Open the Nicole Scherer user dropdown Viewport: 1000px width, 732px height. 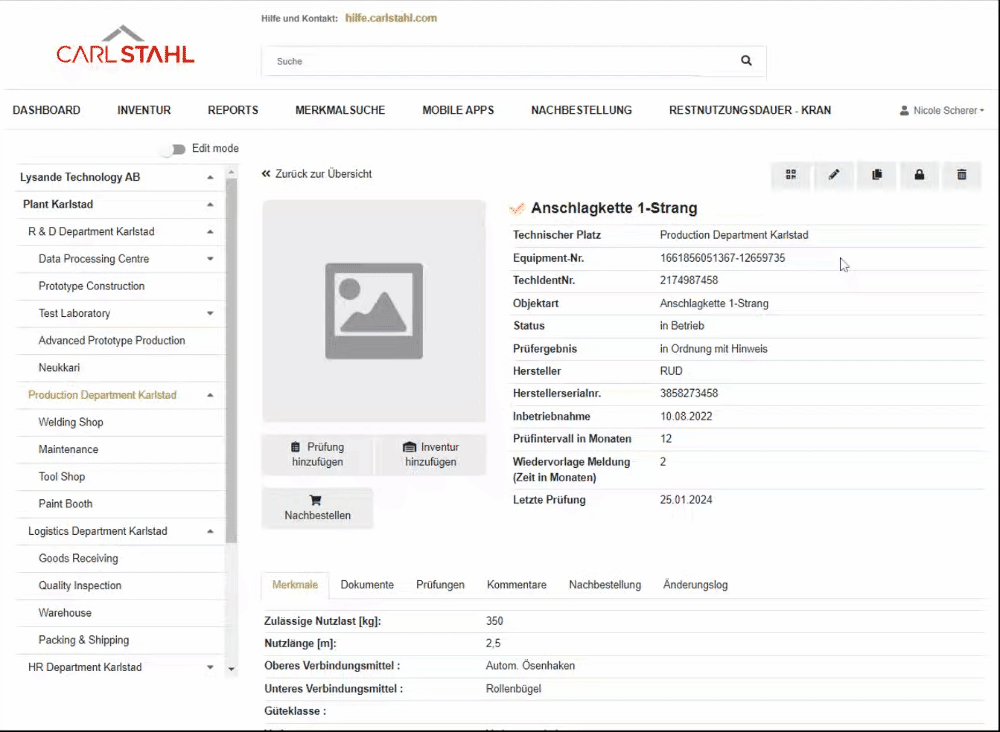[942, 111]
